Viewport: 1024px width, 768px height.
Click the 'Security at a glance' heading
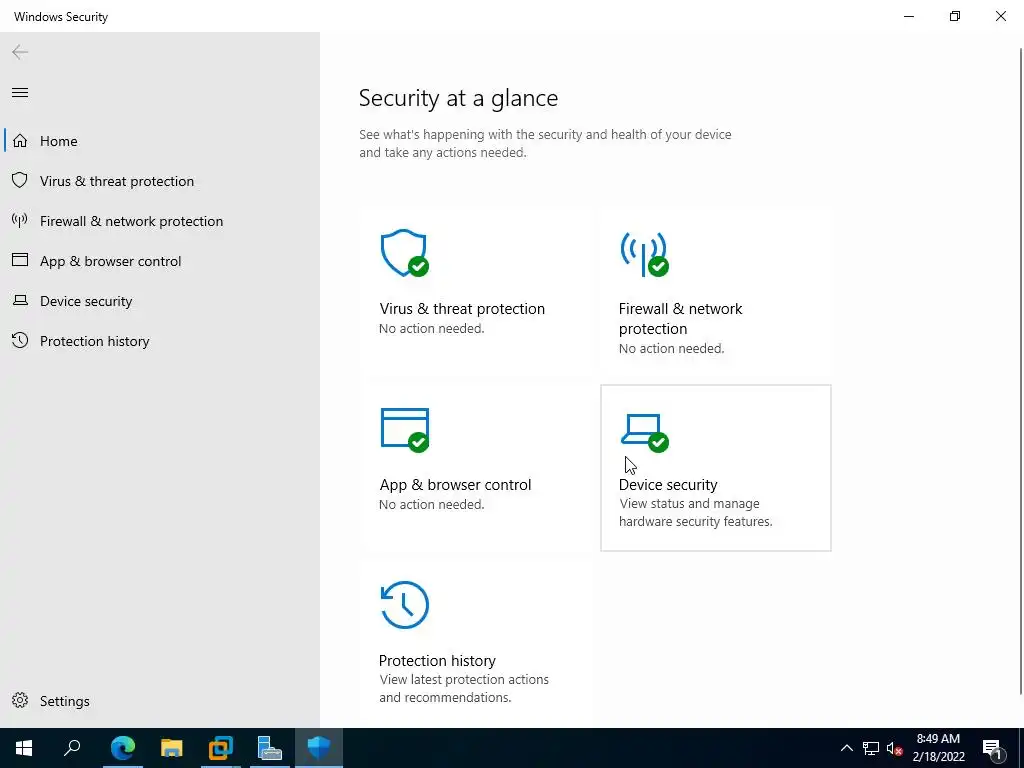(x=458, y=98)
